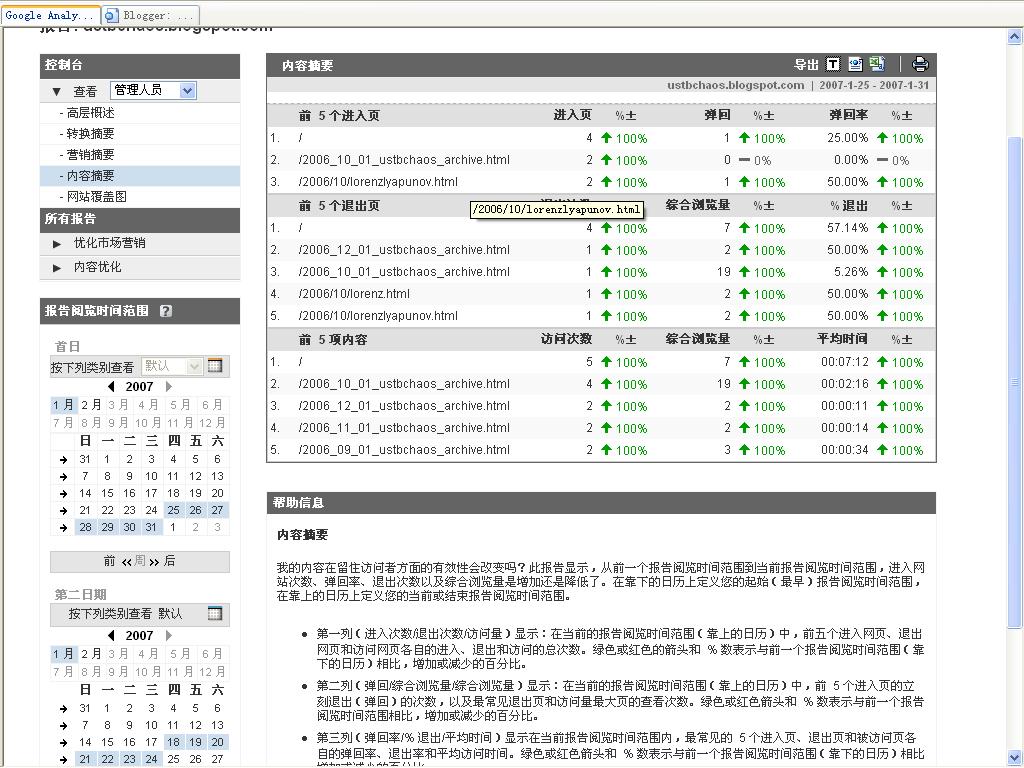Click the 00:07:12 average time value
The width and height of the screenshot is (1024, 768).
point(844,362)
